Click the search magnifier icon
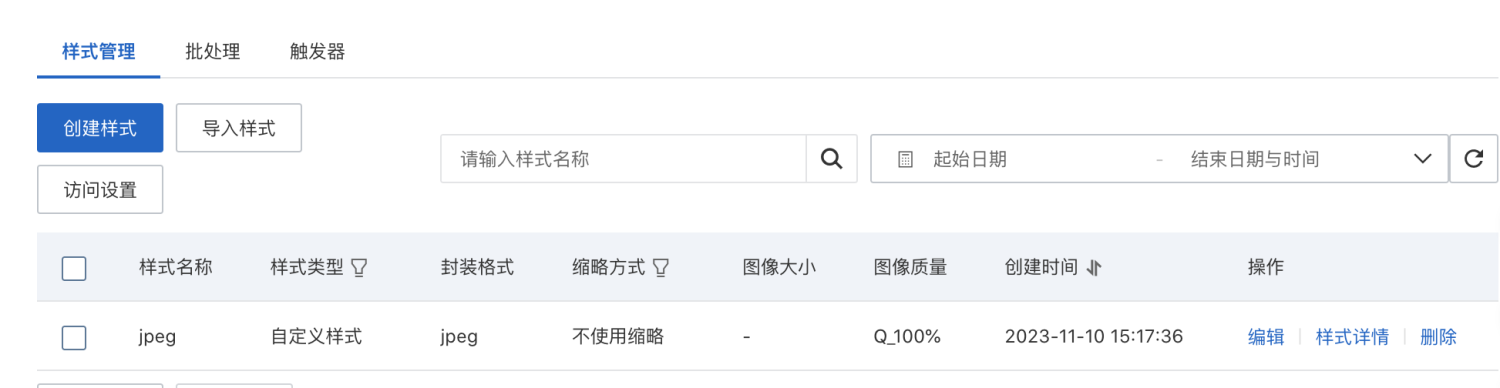 [x=831, y=159]
